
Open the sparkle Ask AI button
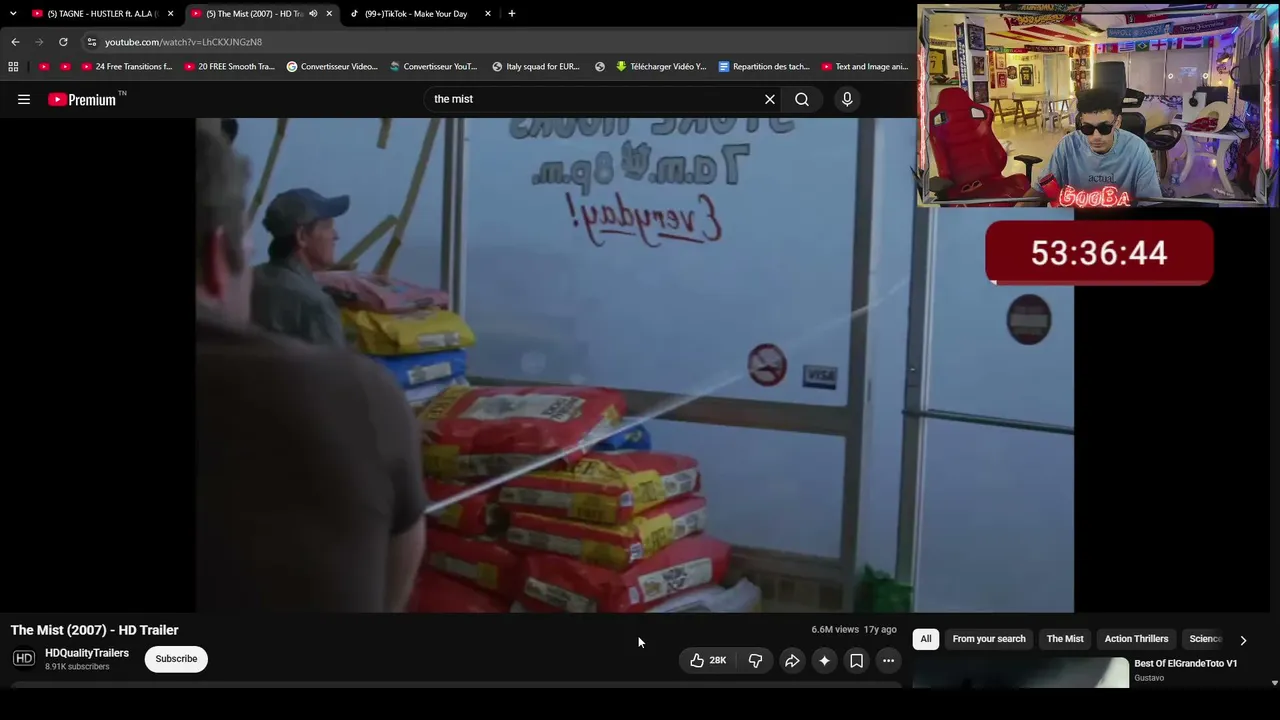pos(824,660)
